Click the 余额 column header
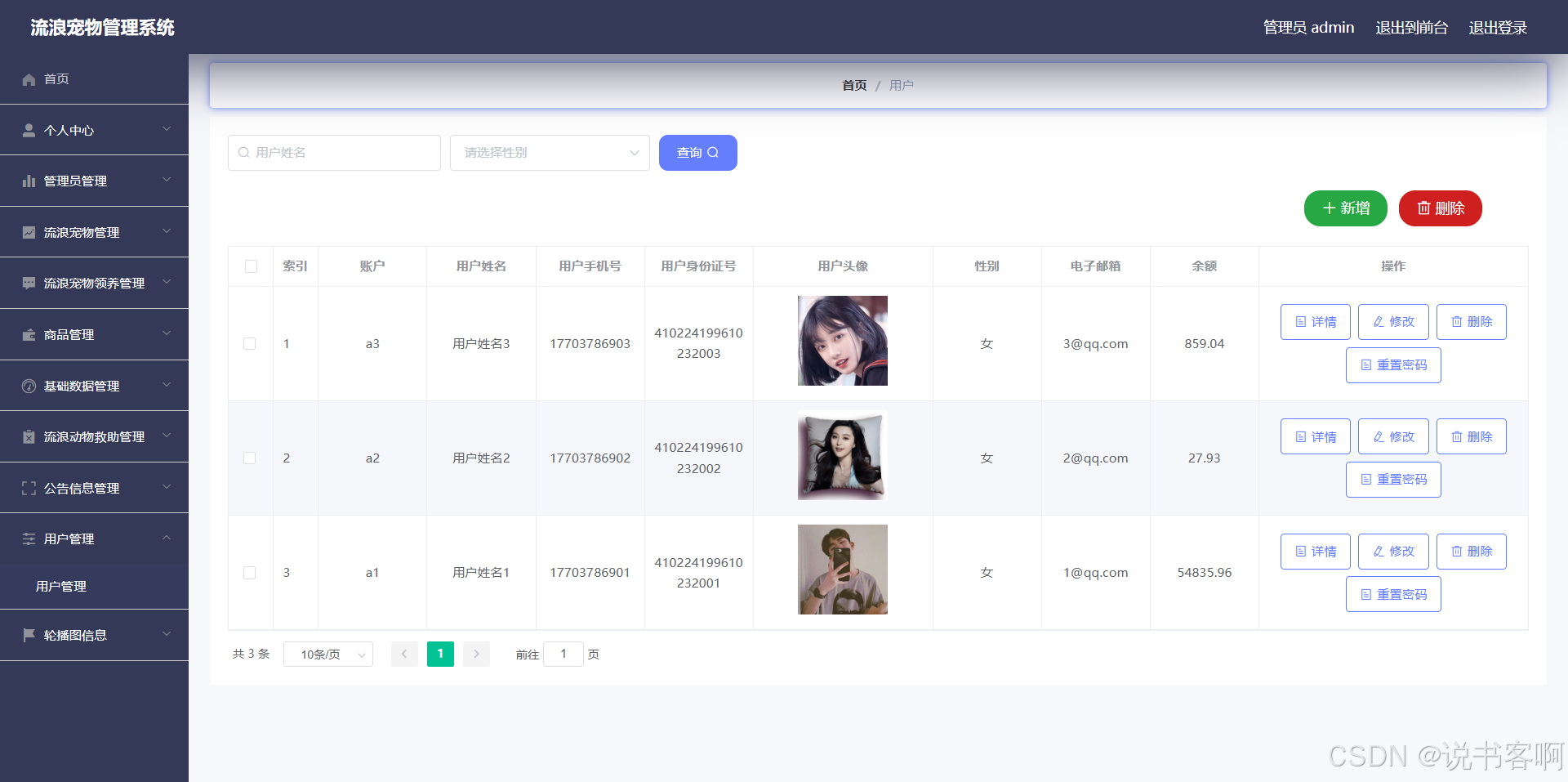Image resolution: width=1568 pixels, height=782 pixels. pyautogui.click(x=1204, y=266)
